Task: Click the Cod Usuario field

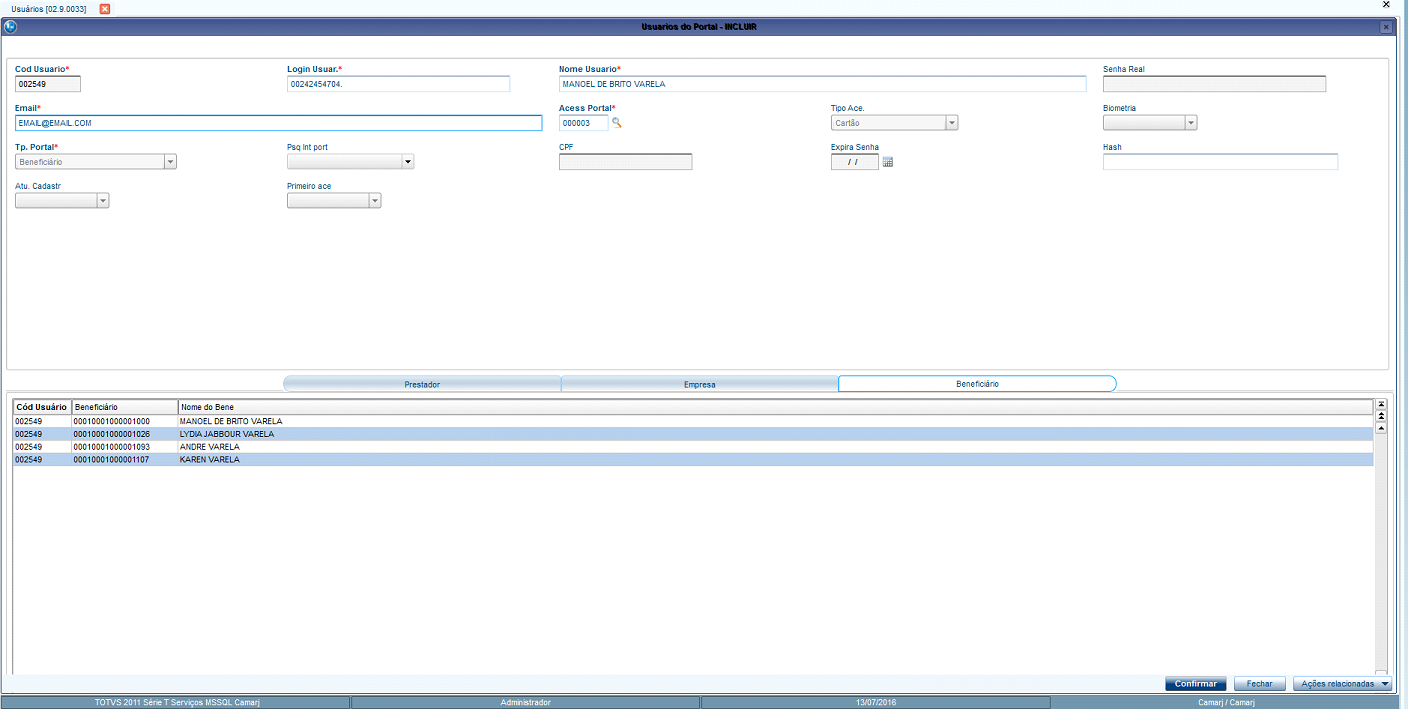Action: 48,84
